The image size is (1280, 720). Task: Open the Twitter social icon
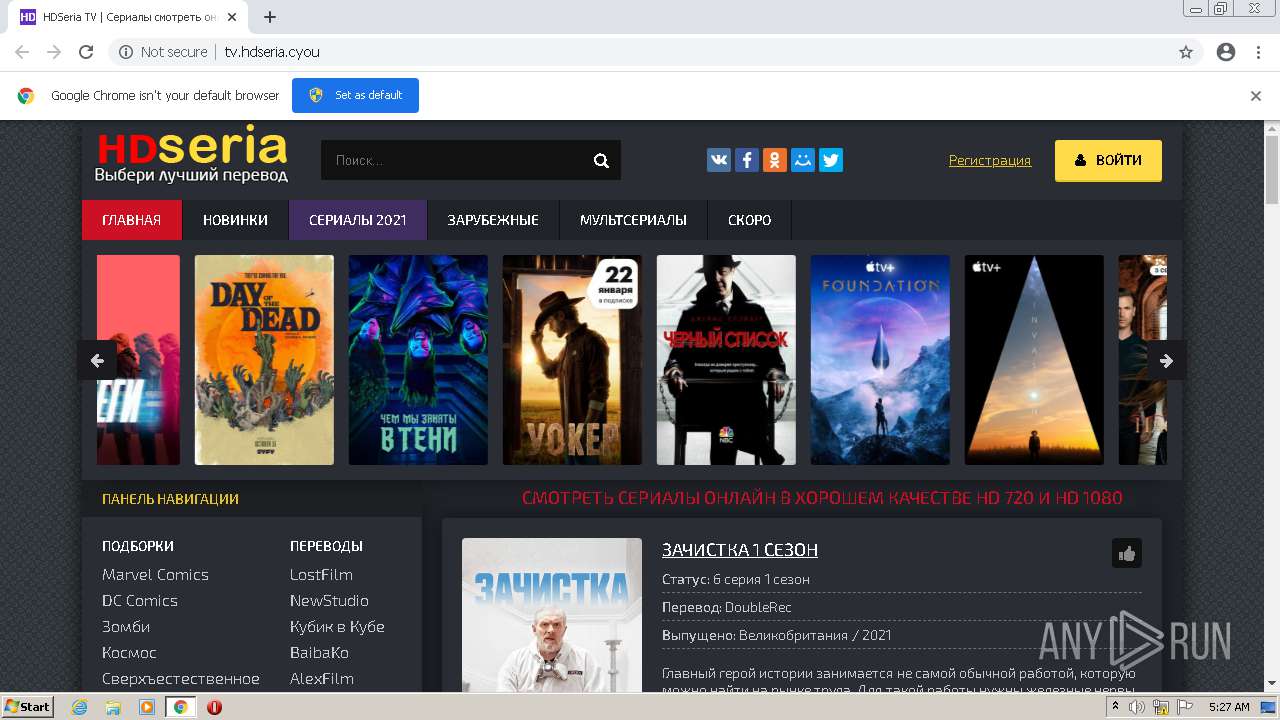(831, 160)
